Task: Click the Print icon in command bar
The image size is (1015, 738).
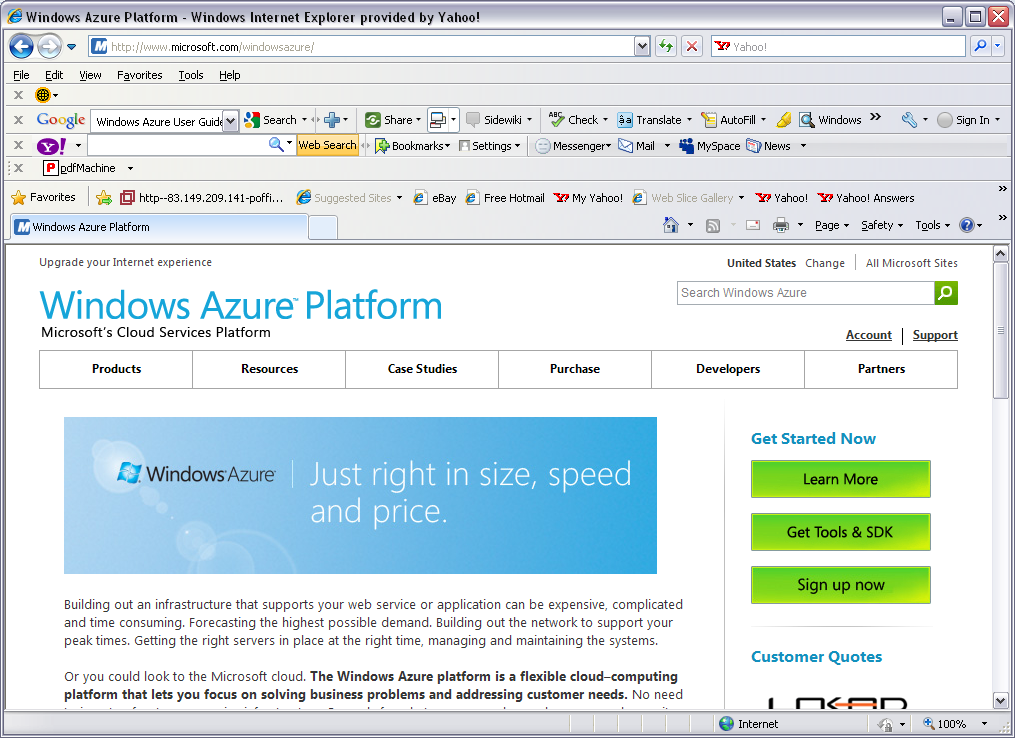Action: pos(780,225)
